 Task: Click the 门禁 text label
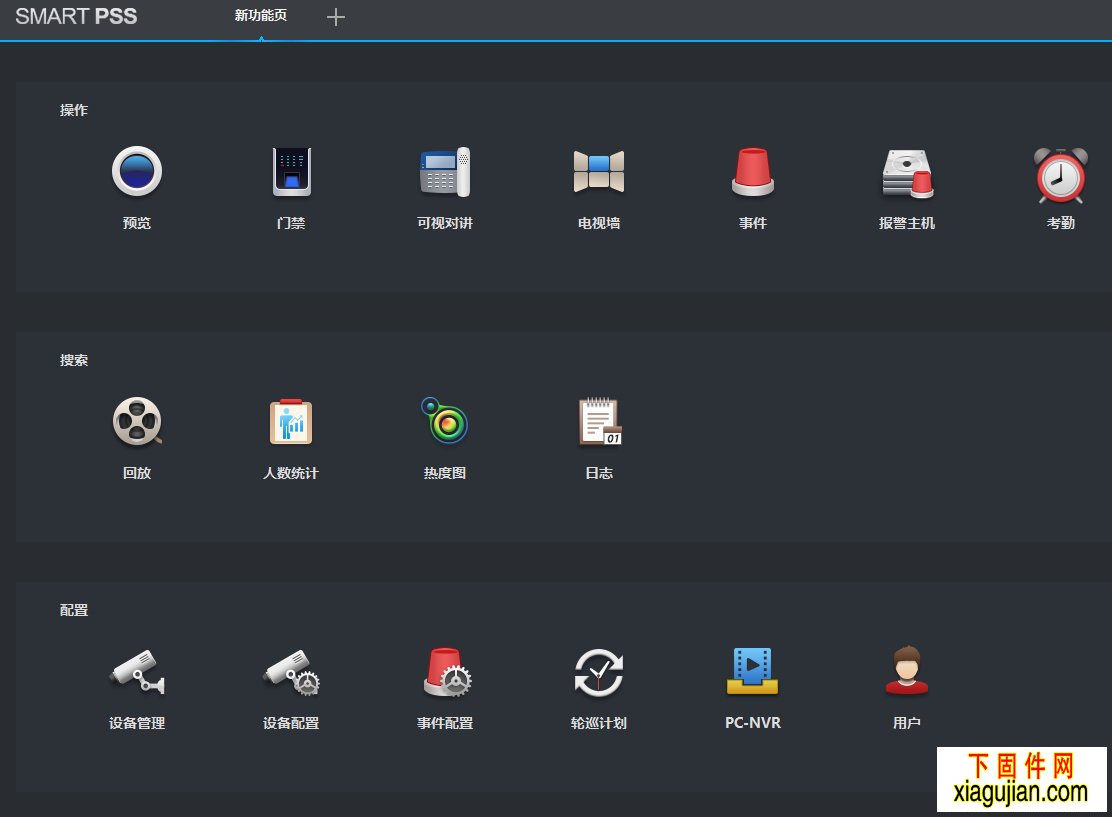[x=291, y=223]
